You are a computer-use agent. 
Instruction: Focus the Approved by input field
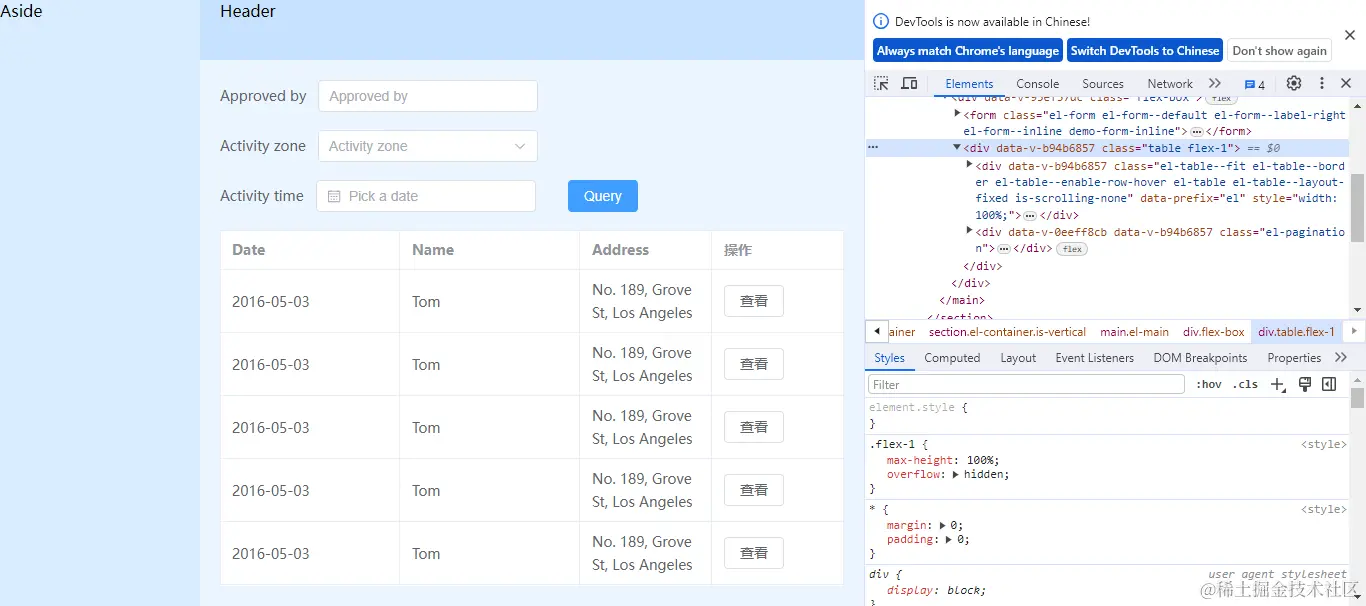428,96
